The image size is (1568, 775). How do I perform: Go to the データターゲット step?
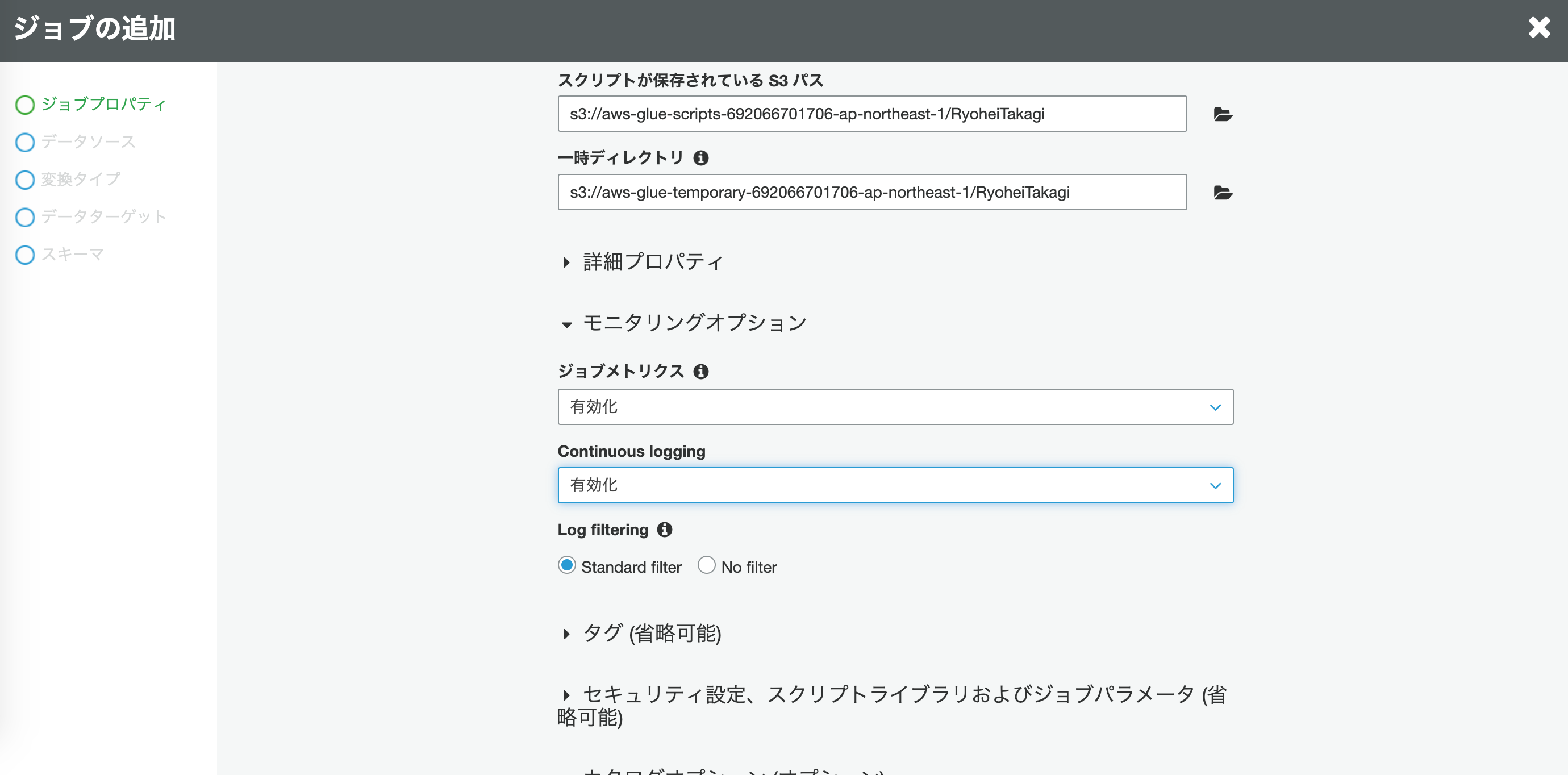coord(103,216)
